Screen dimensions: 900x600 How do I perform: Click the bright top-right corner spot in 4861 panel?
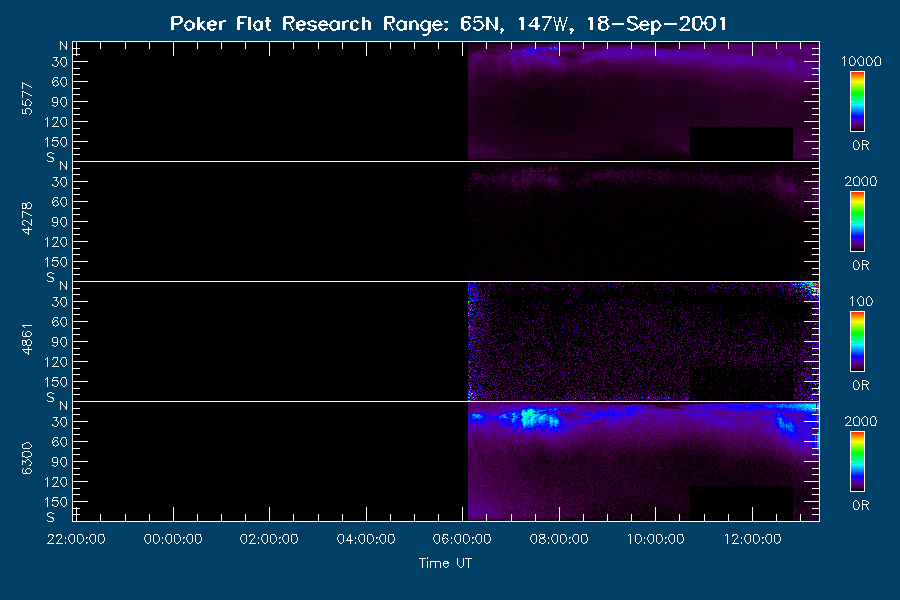pos(812,287)
